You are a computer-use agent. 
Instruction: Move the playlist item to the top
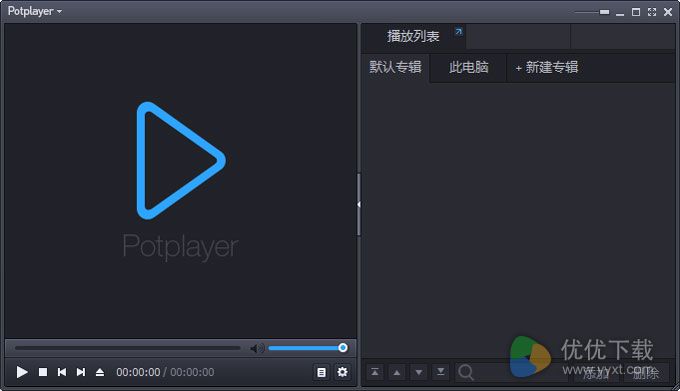coord(375,372)
